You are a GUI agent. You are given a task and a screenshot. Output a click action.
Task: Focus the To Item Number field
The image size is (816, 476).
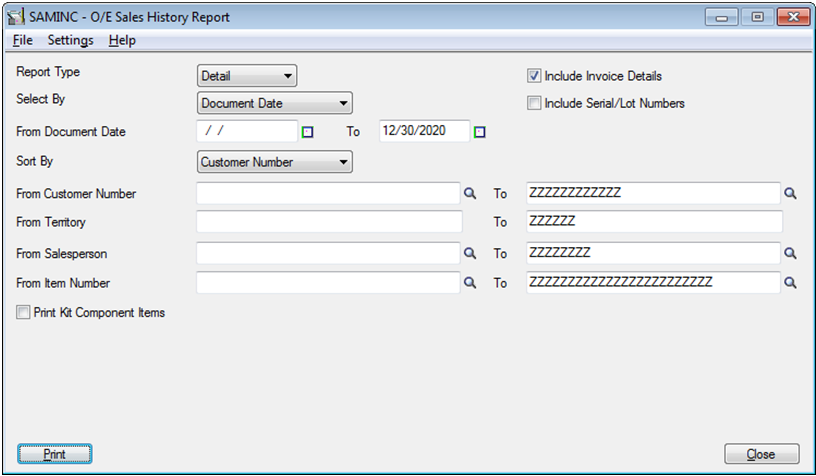pos(653,283)
